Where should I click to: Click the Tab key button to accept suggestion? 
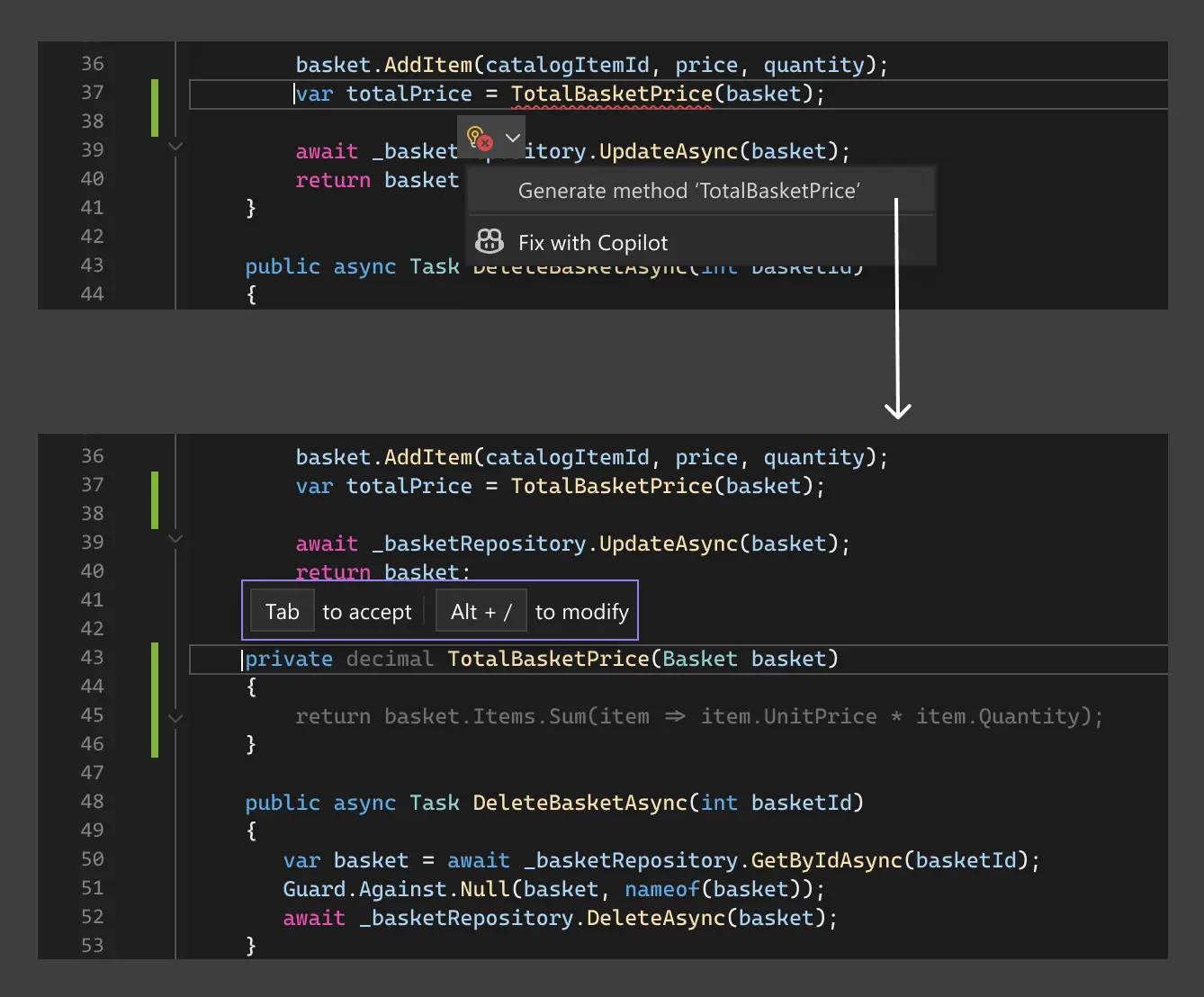pos(282,611)
